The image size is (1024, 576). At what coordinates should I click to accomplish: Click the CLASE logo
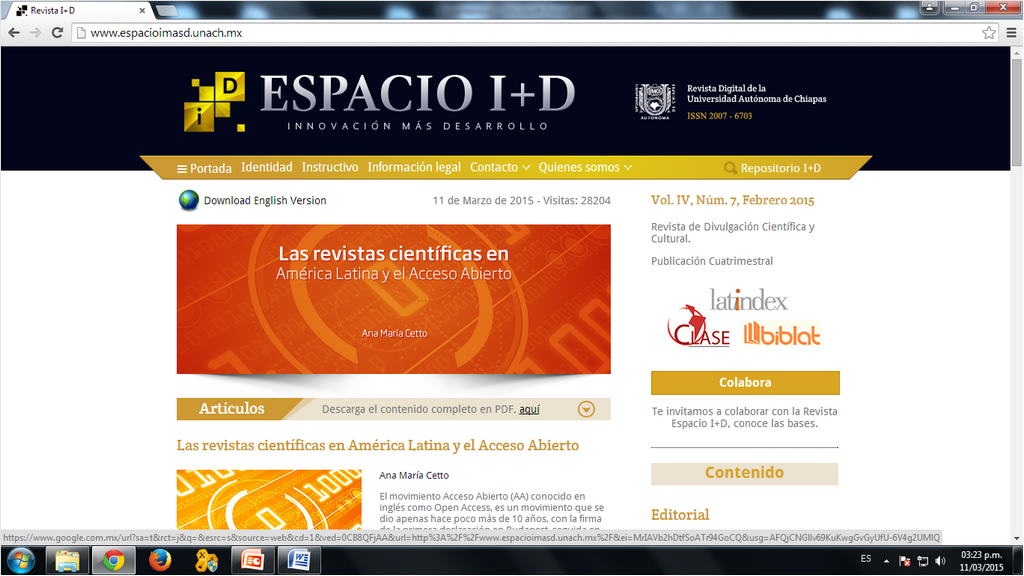(x=698, y=327)
